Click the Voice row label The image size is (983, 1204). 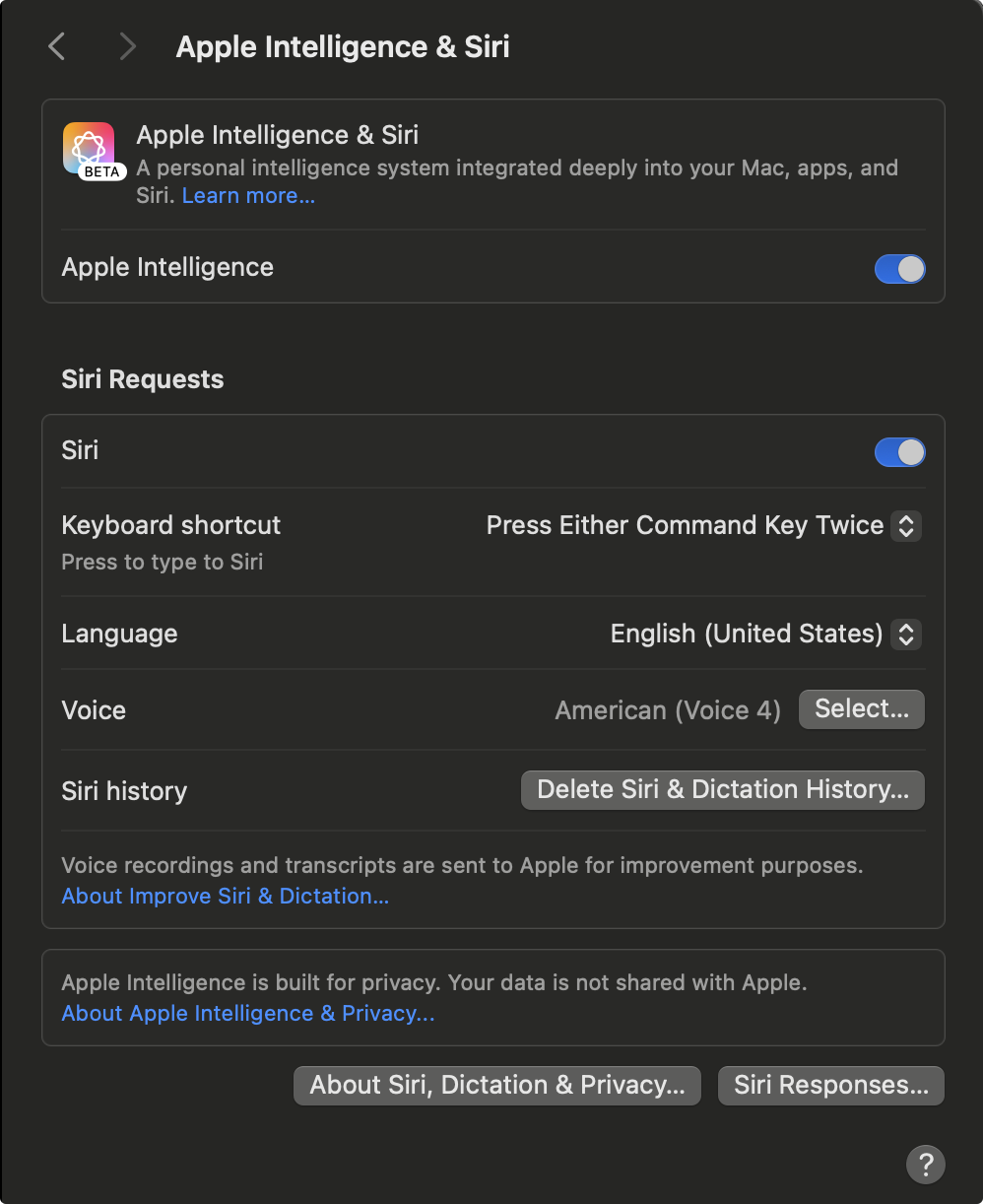coord(94,710)
